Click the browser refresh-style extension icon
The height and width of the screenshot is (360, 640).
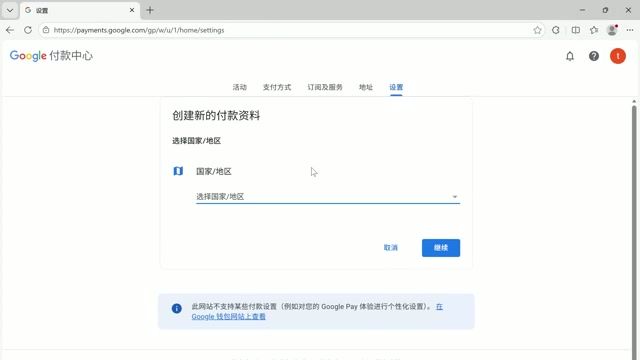(556, 30)
